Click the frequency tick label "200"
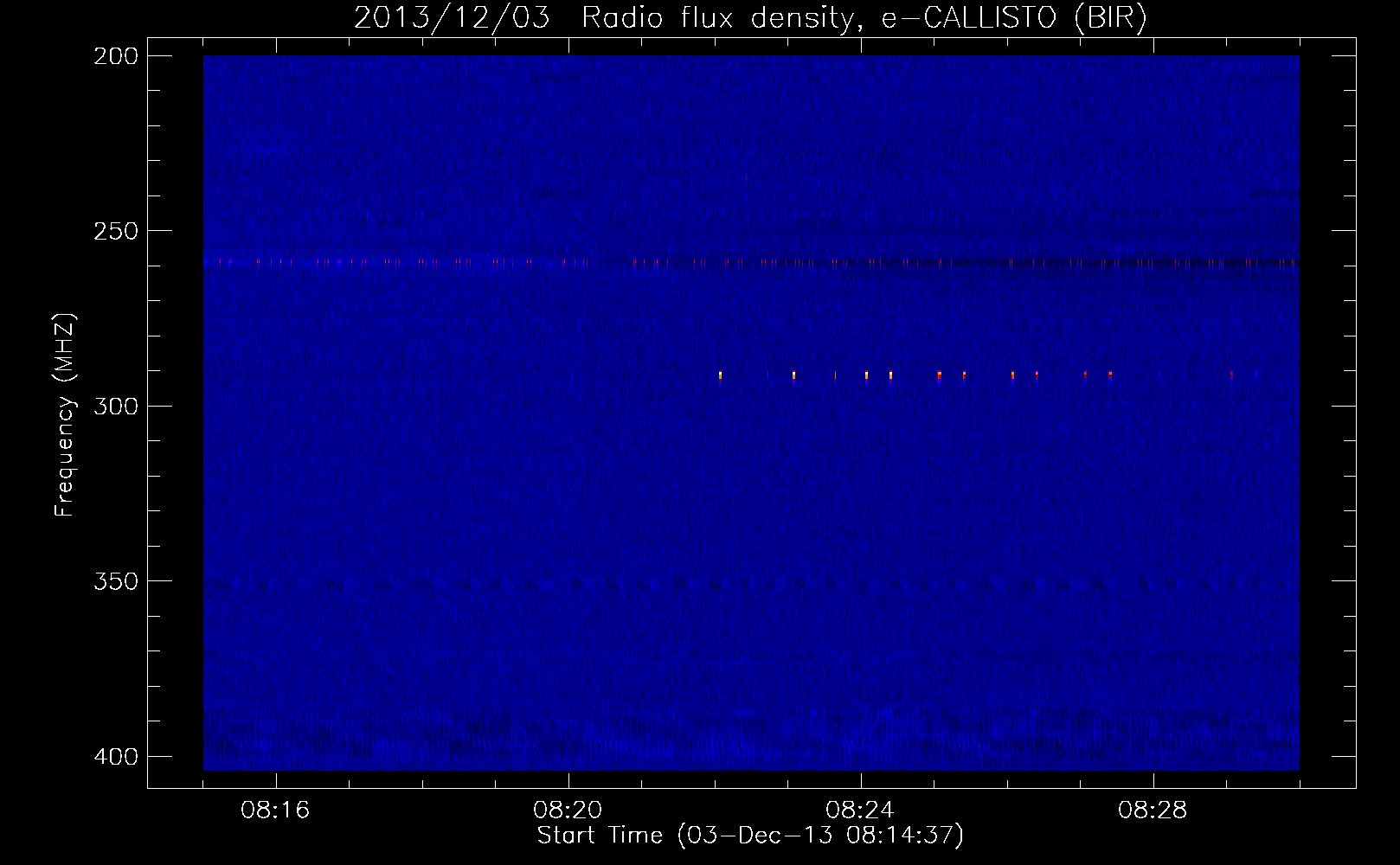The image size is (1400, 865). (x=116, y=56)
